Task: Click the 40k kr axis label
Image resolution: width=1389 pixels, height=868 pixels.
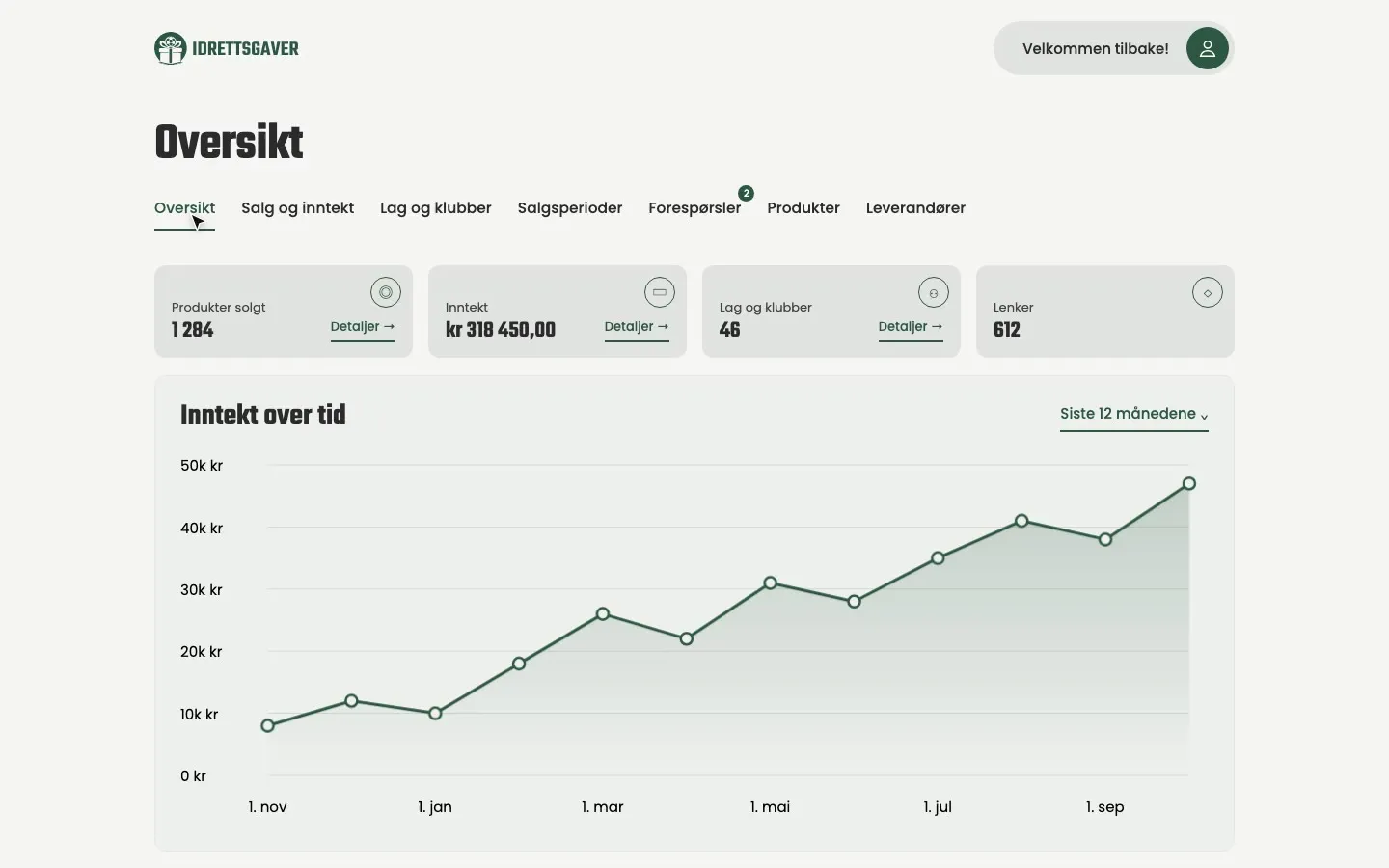Action: click(202, 529)
